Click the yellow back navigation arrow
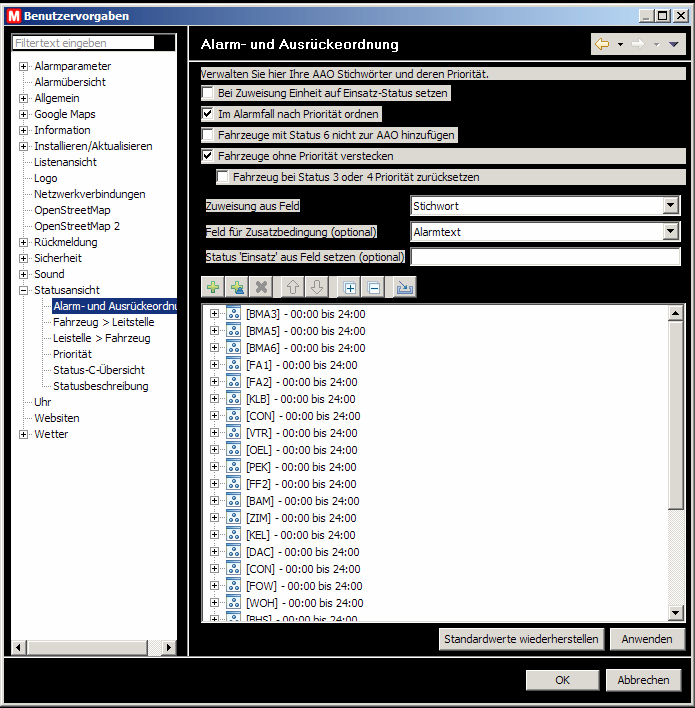 [x=602, y=44]
